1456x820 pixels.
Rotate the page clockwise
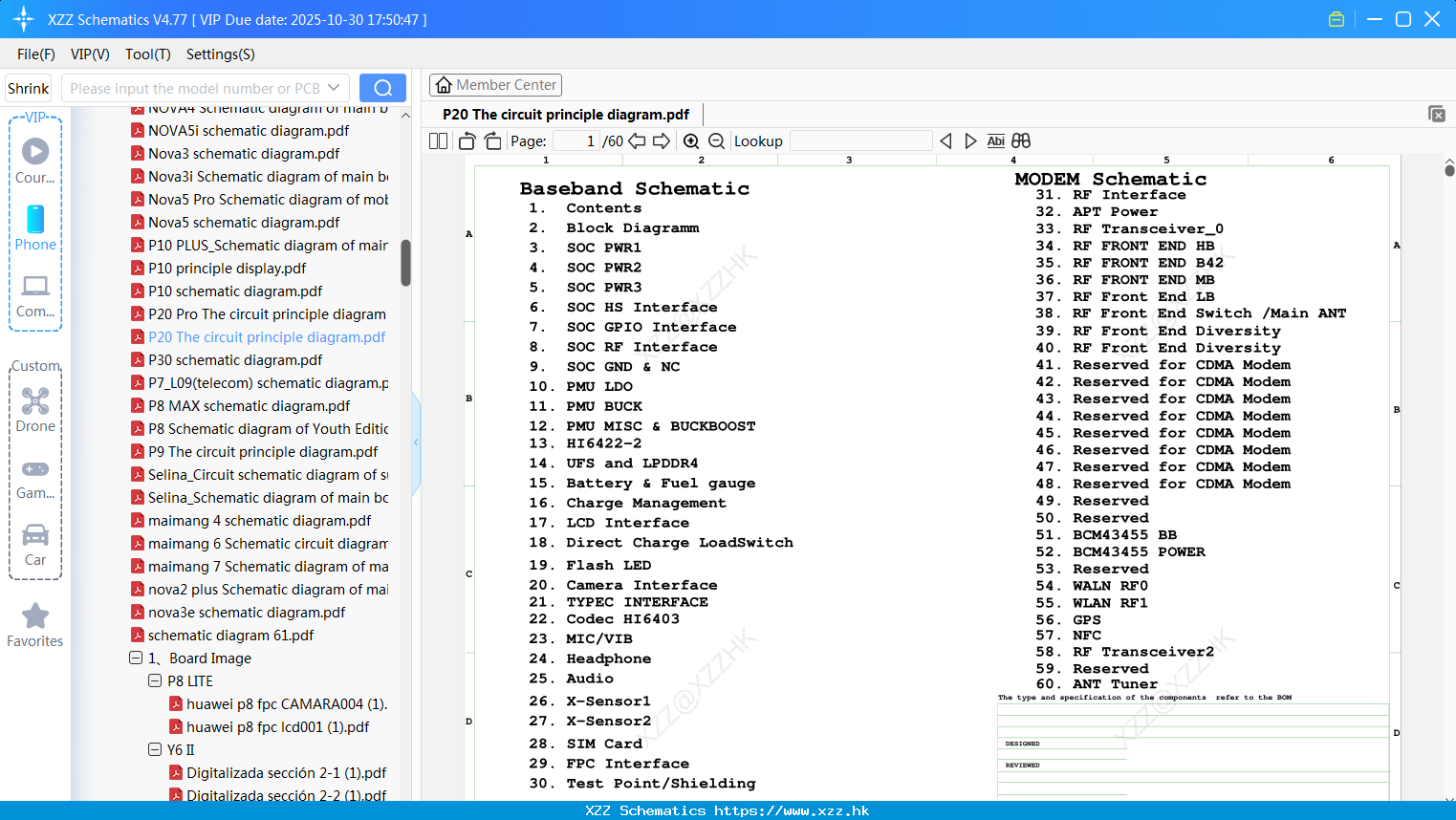[492, 140]
